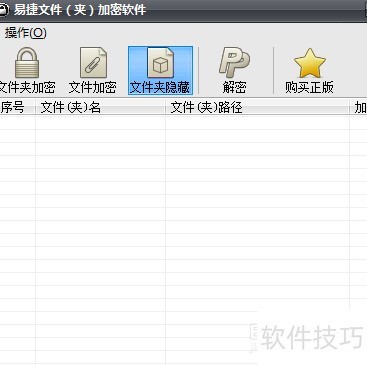Viewport: 367px width, 365px height.
Task: Activate the 文件夹隐藏 box icon
Action: click(x=160, y=63)
